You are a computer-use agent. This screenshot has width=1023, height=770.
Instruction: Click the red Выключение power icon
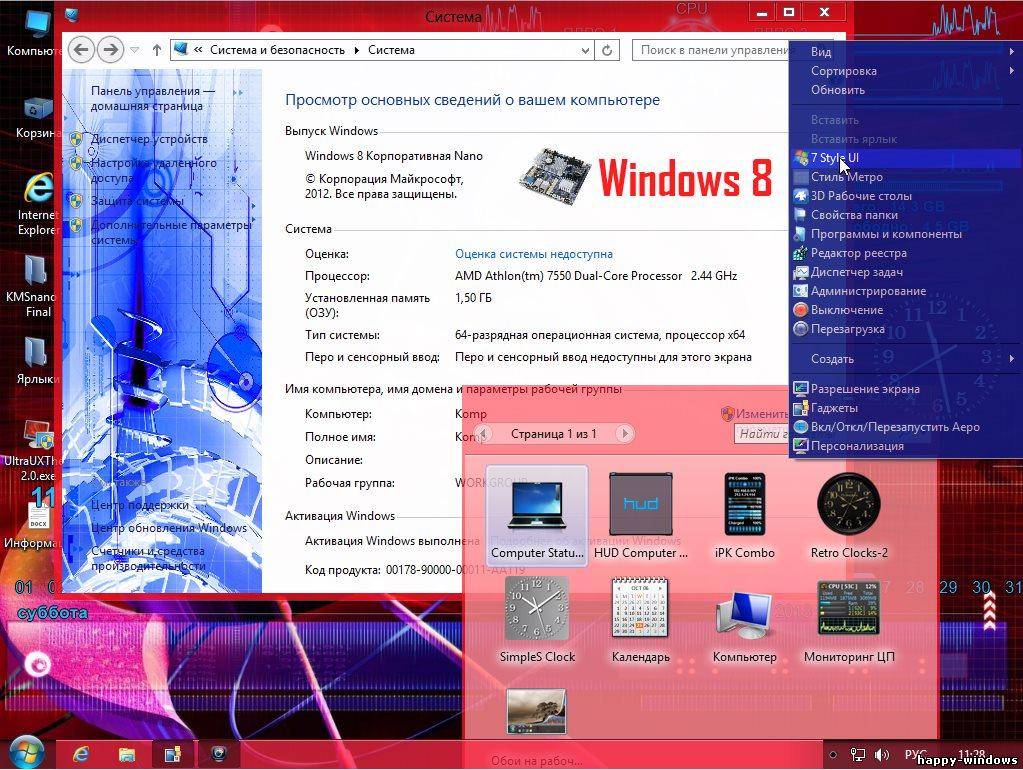pos(801,310)
